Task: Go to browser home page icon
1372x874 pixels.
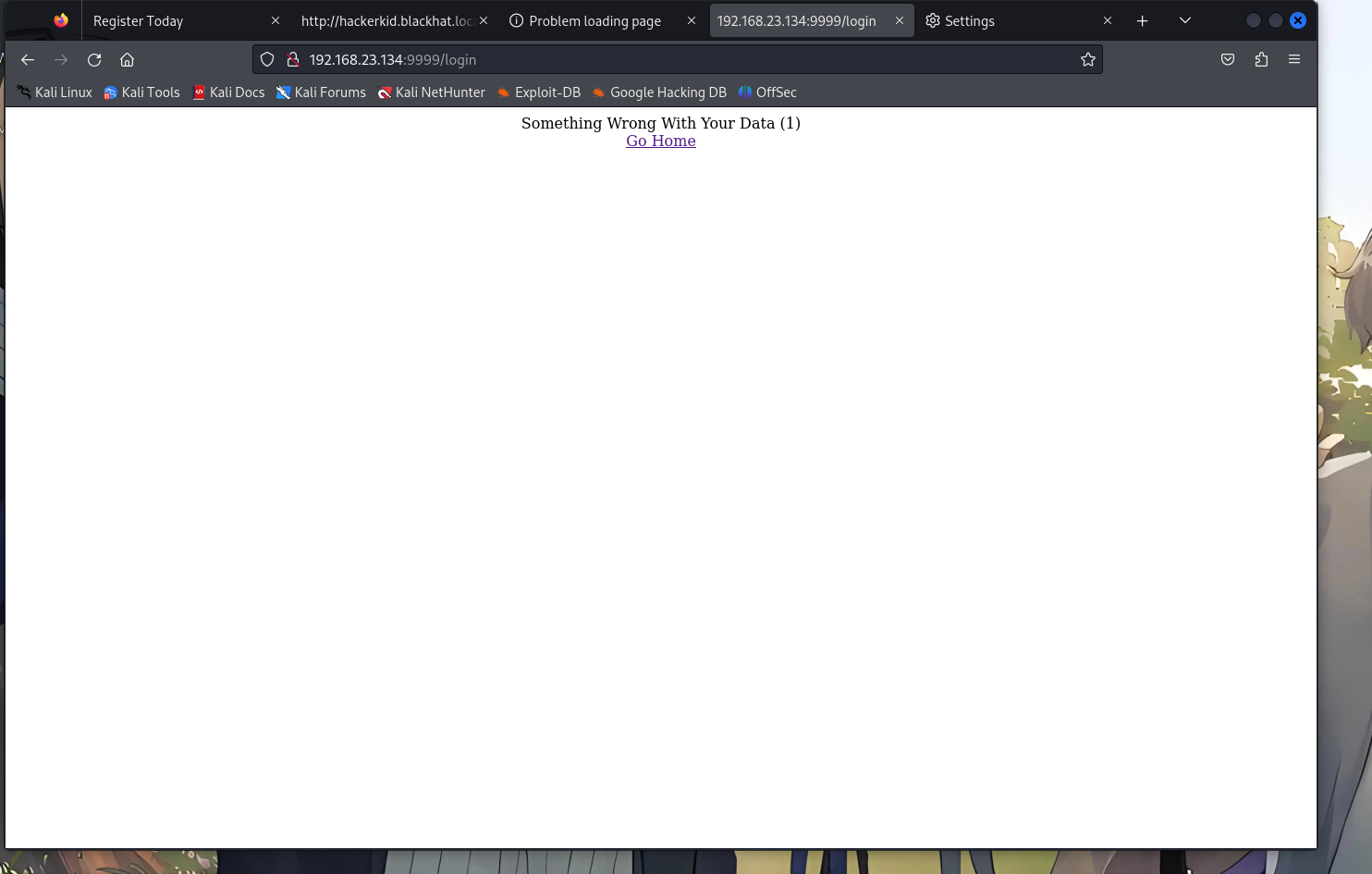Action: (x=128, y=60)
